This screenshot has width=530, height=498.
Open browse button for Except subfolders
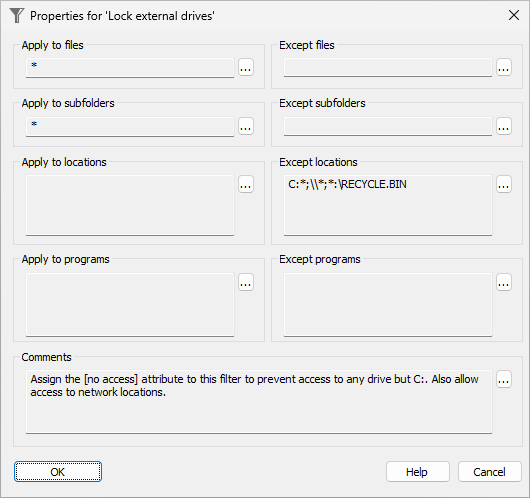coord(504,126)
